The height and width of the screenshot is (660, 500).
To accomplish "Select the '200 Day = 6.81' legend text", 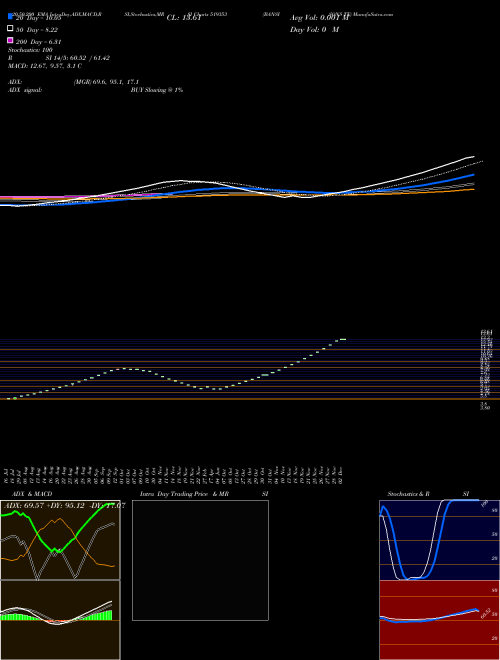I will [39, 42].
